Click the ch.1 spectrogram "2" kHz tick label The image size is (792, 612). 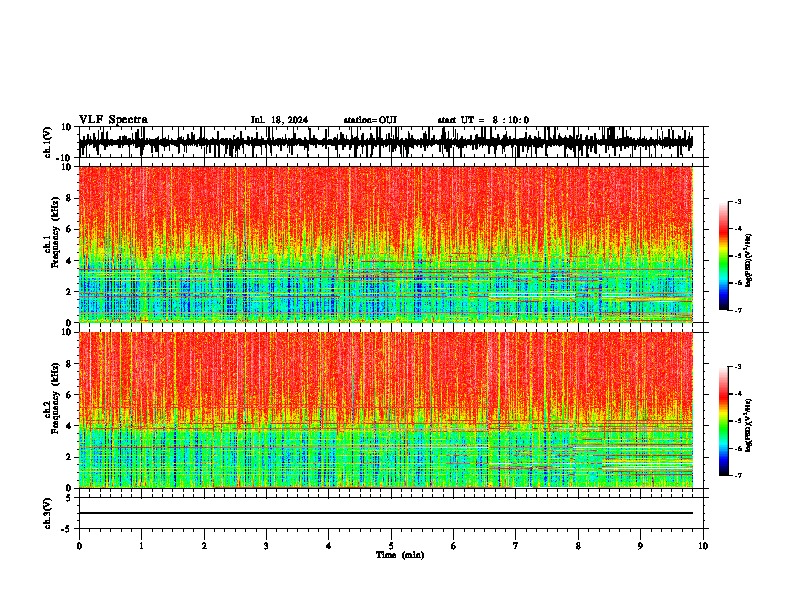[69, 291]
